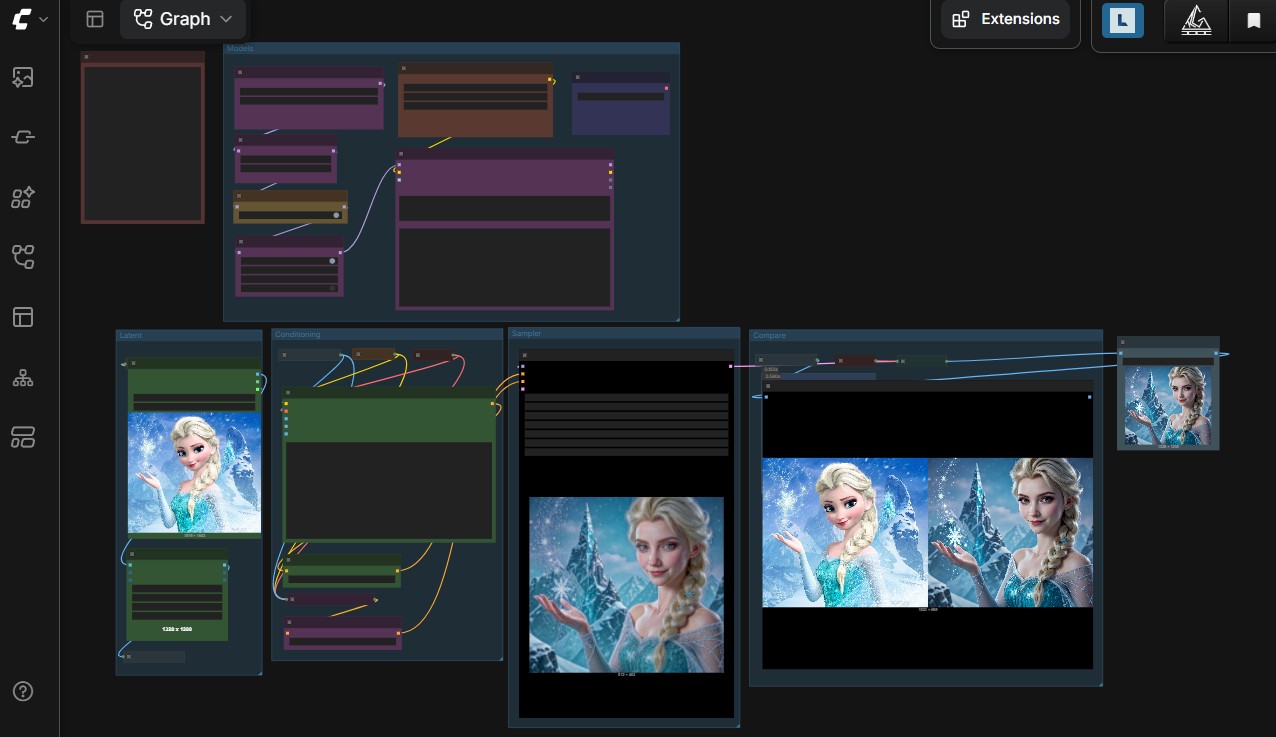Select the blue-violet node in Models group
The width and height of the screenshot is (1276, 737).
tap(621, 103)
